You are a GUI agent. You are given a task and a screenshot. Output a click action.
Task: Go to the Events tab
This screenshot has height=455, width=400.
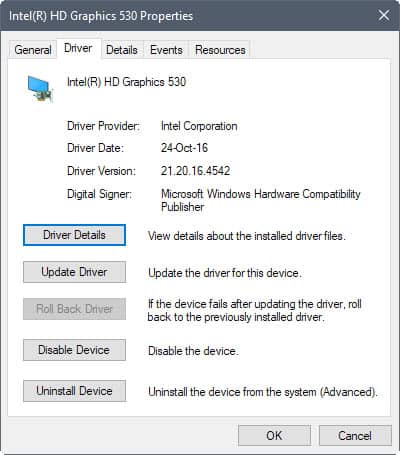click(166, 50)
